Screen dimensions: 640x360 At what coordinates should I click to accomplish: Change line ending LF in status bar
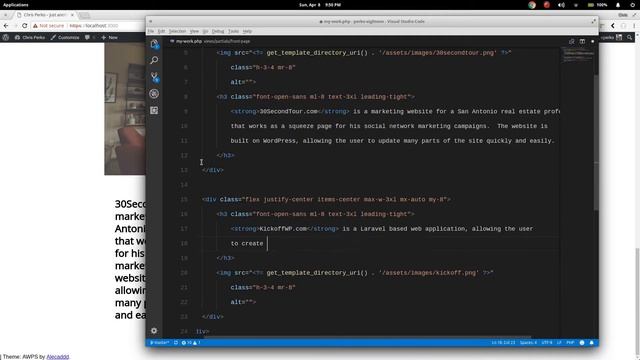tap(559, 342)
